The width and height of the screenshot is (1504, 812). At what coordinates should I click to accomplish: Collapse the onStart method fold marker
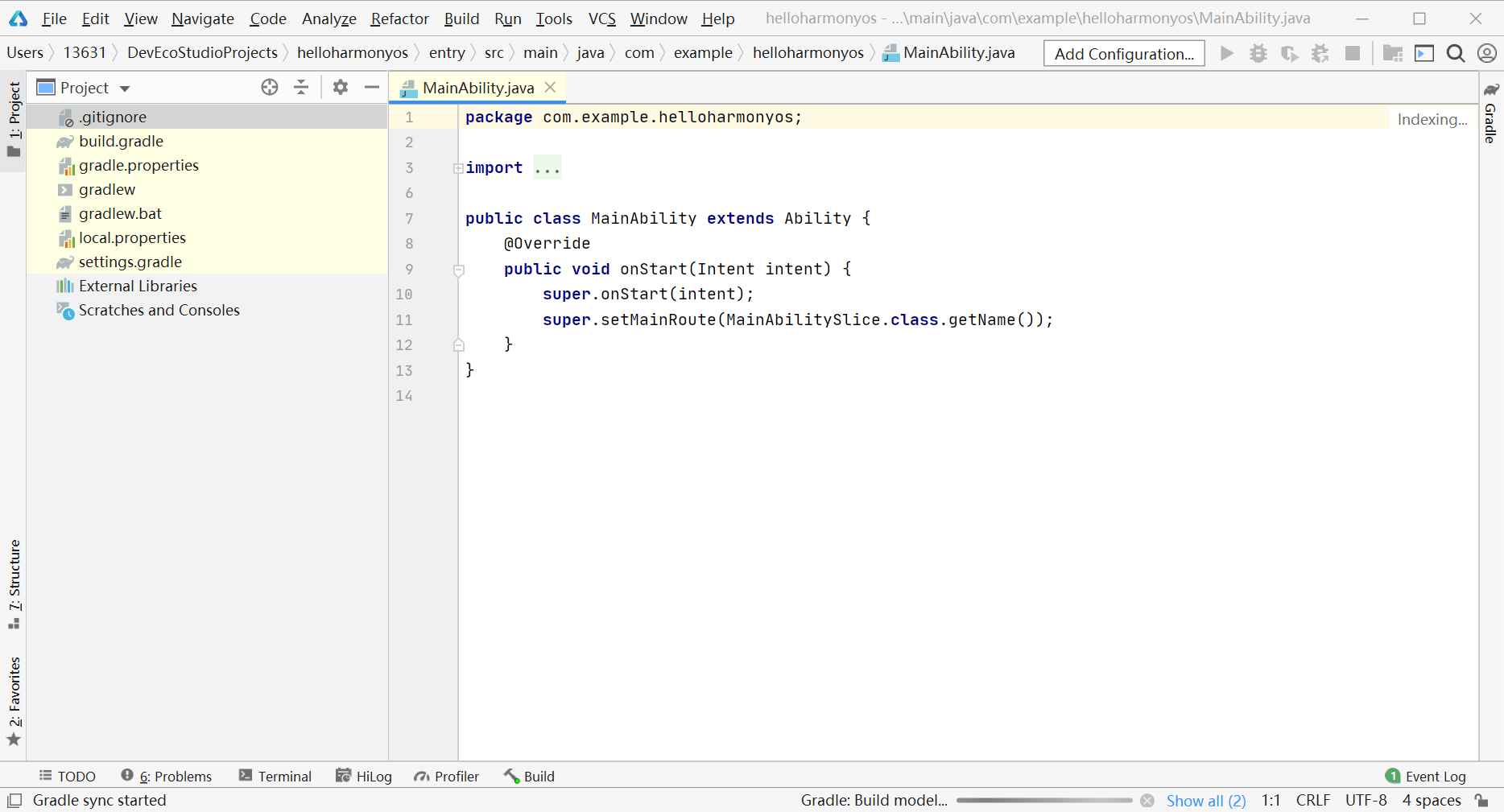459,270
